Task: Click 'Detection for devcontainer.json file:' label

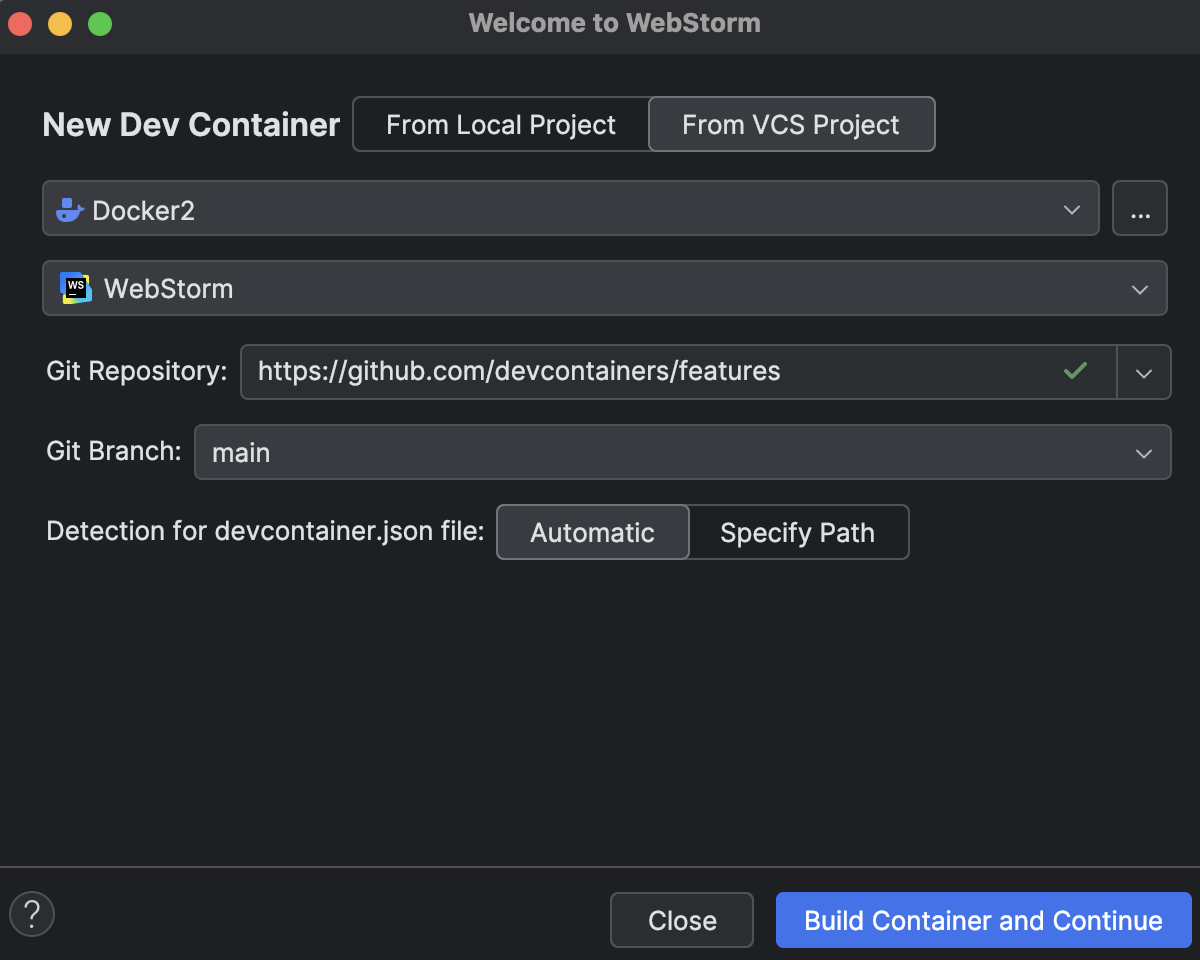Action: 265,531
